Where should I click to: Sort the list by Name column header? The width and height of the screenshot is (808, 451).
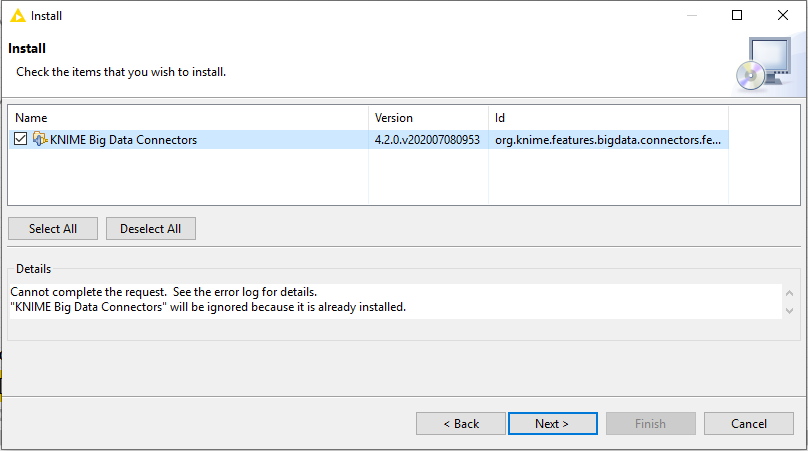pyautogui.click(x=188, y=118)
